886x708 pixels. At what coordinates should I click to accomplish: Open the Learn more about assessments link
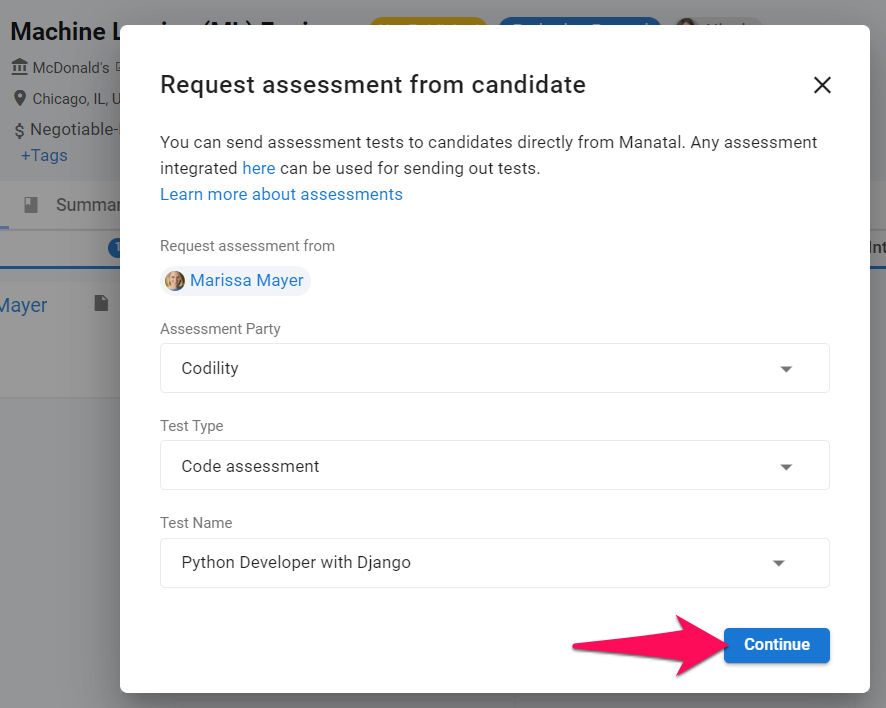coord(281,194)
